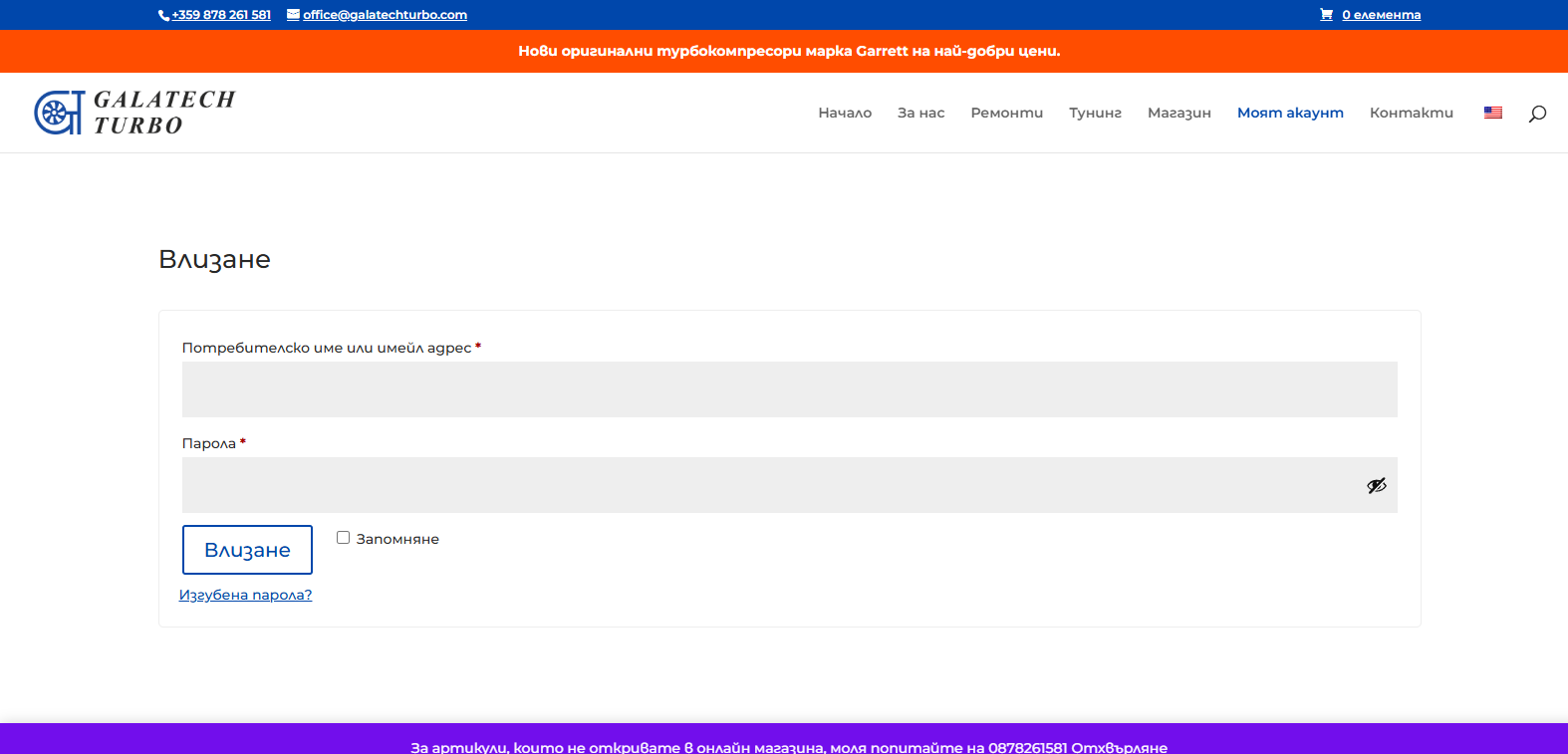Click the Galatech Turbo logo
Screen dimensions: 1568x754
point(134,113)
